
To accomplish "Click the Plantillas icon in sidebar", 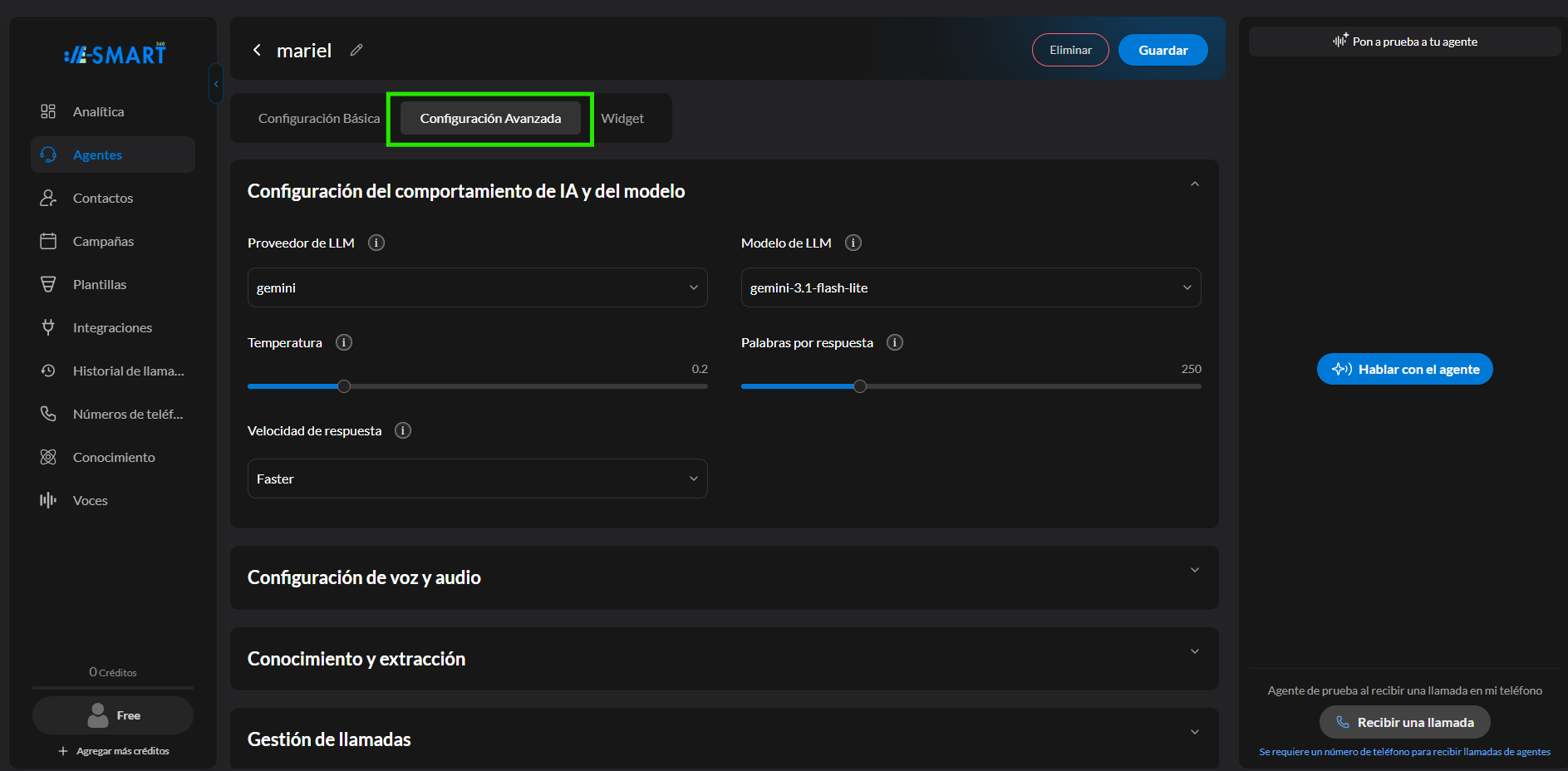I will 48,284.
